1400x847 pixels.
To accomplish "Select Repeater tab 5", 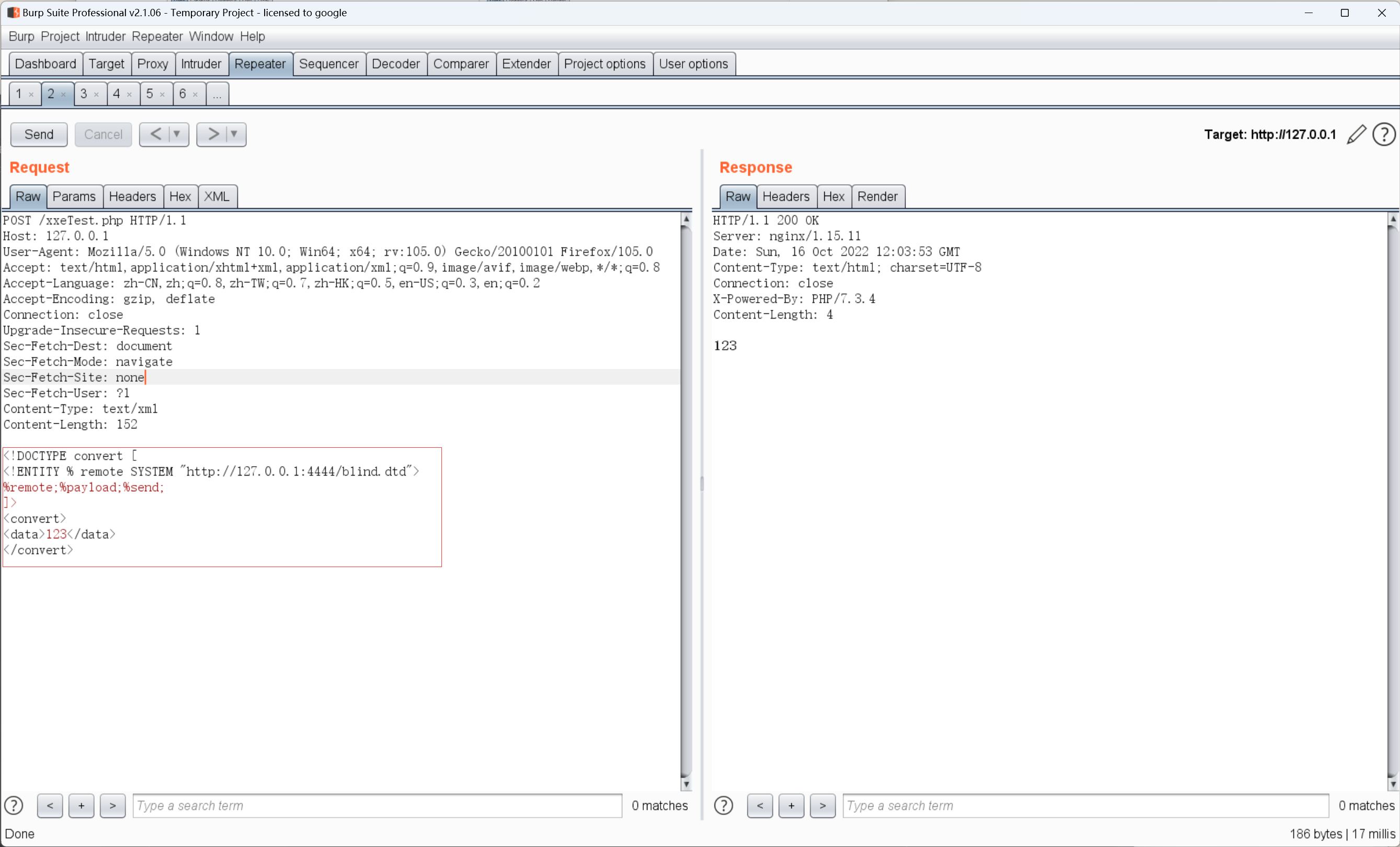I will (x=150, y=94).
